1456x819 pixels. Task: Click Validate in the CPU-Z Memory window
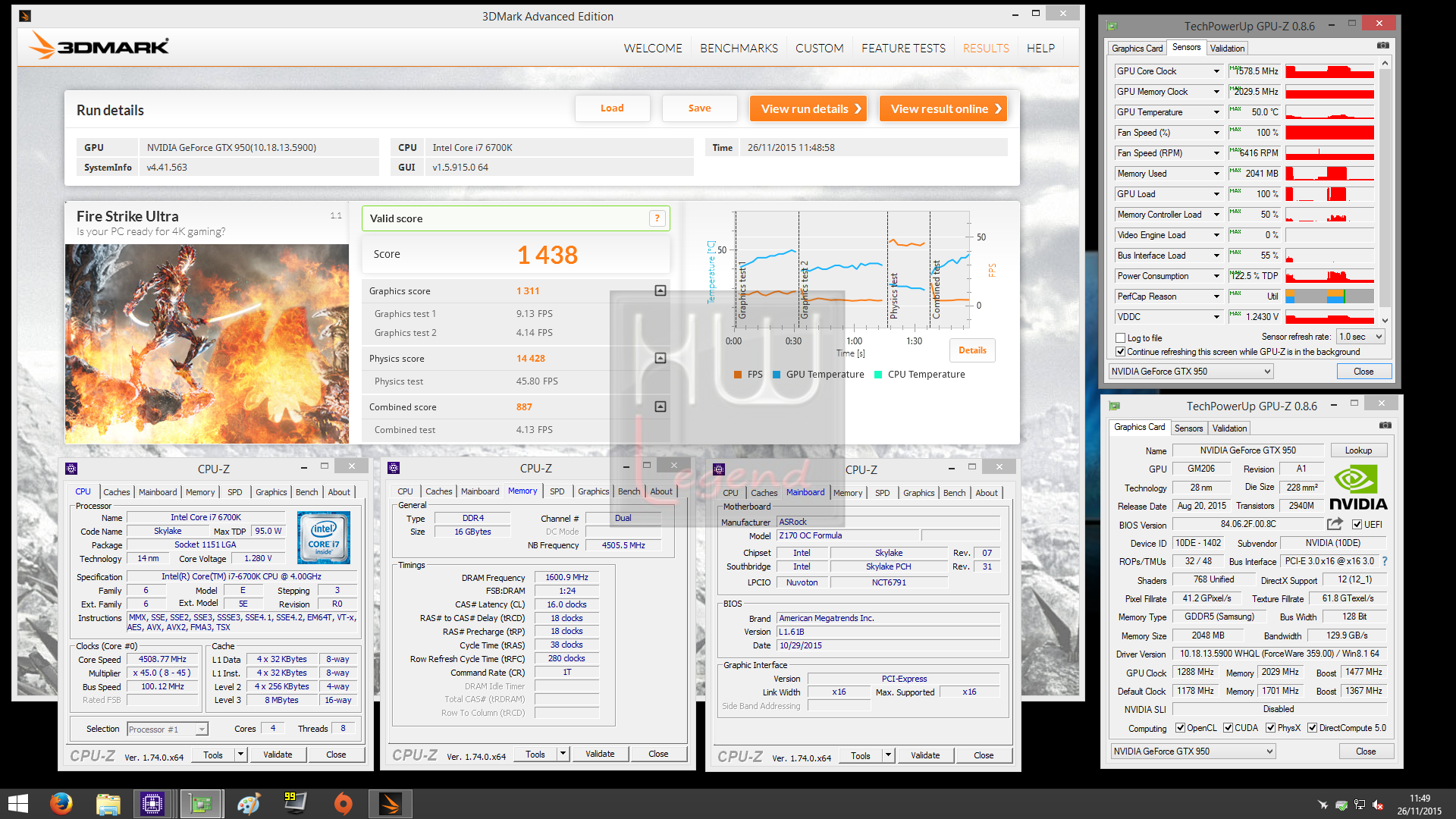pyautogui.click(x=600, y=754)
